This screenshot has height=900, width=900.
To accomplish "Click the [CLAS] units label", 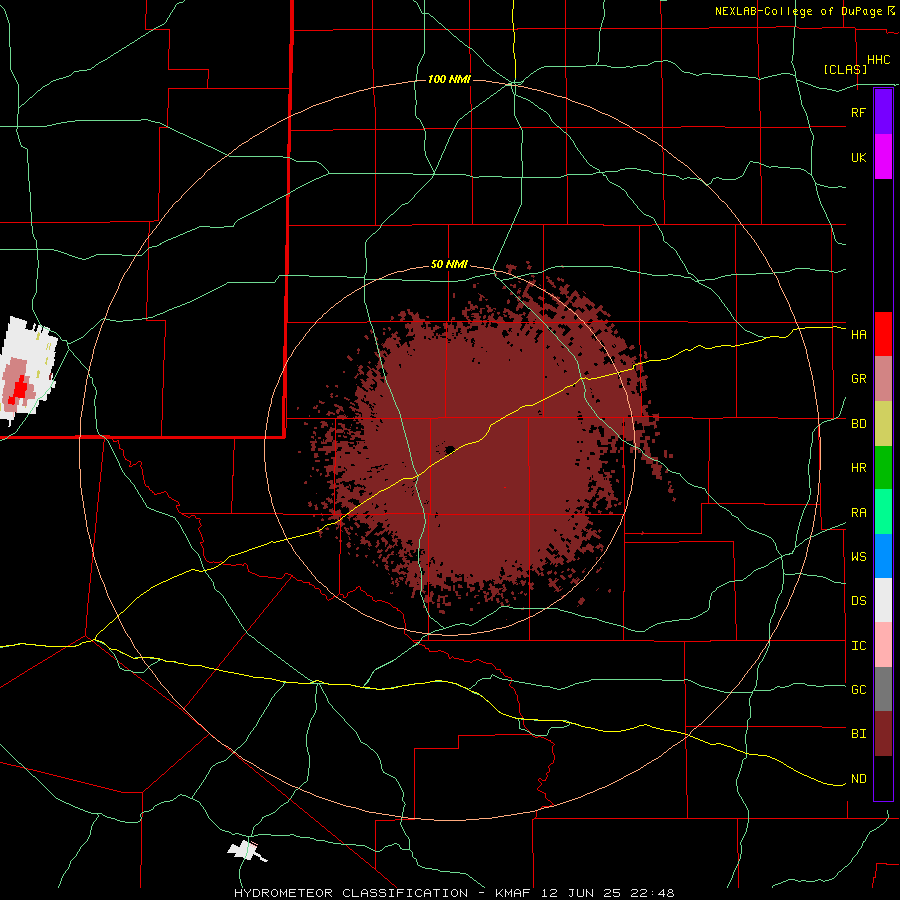I will pyautogui.click(x=845, y=69).
